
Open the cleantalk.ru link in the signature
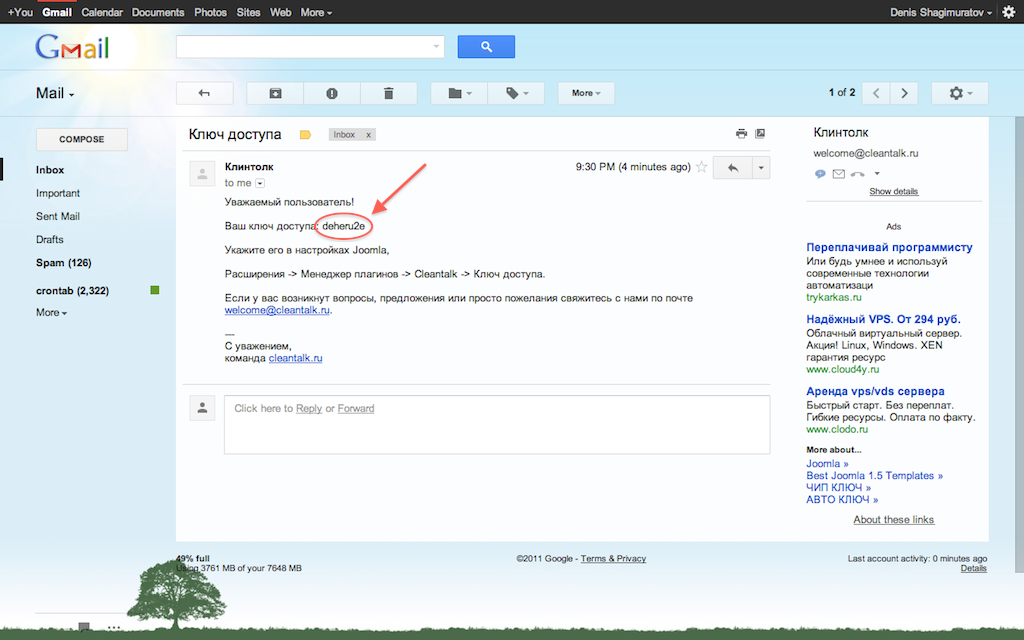(x=295, y=357)
